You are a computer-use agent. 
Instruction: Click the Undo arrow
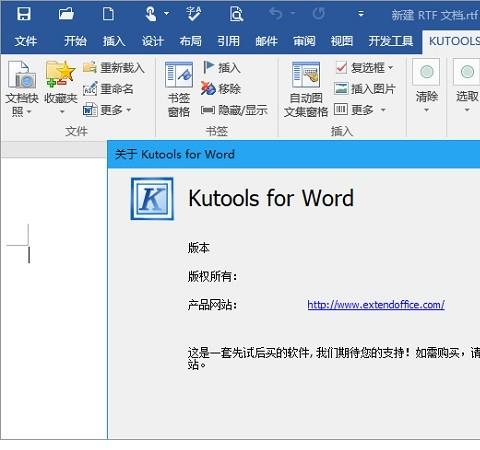point(276,14)
